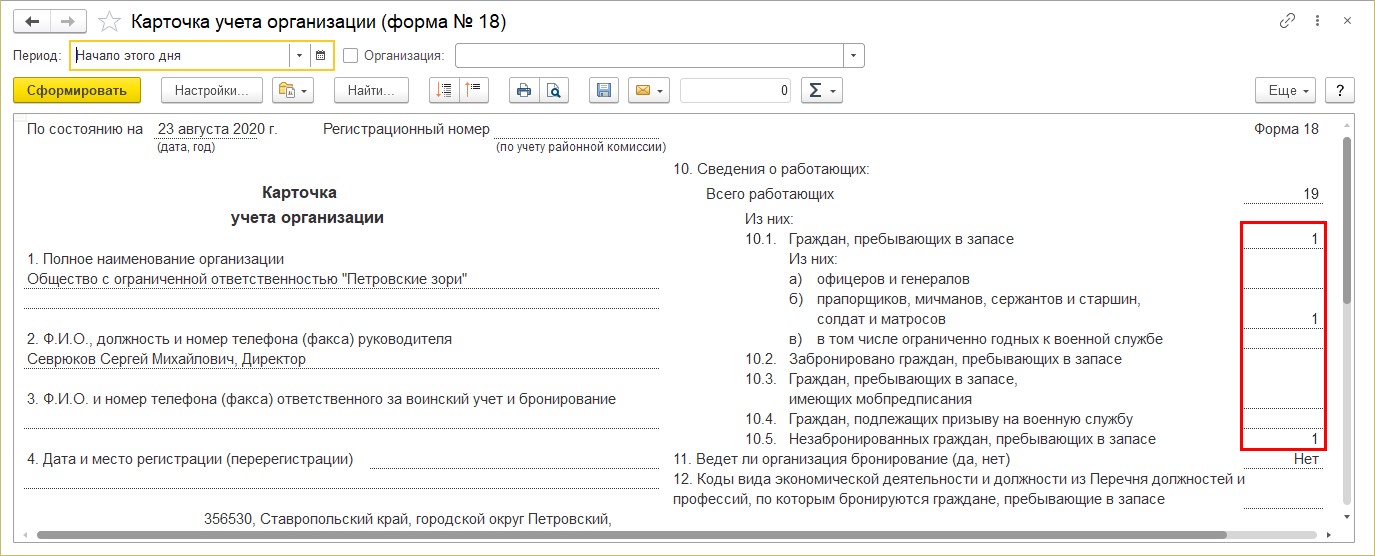Close the form with X button
The width and height of the screenshot is (1375, 556).
click(1346, 21)
